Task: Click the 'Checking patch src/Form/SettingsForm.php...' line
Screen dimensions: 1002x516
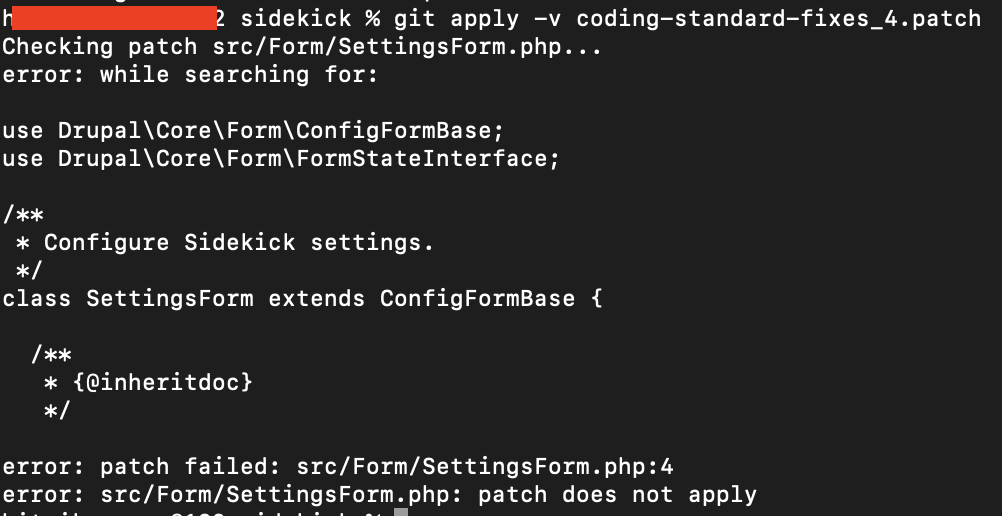Action: point(302,47)
